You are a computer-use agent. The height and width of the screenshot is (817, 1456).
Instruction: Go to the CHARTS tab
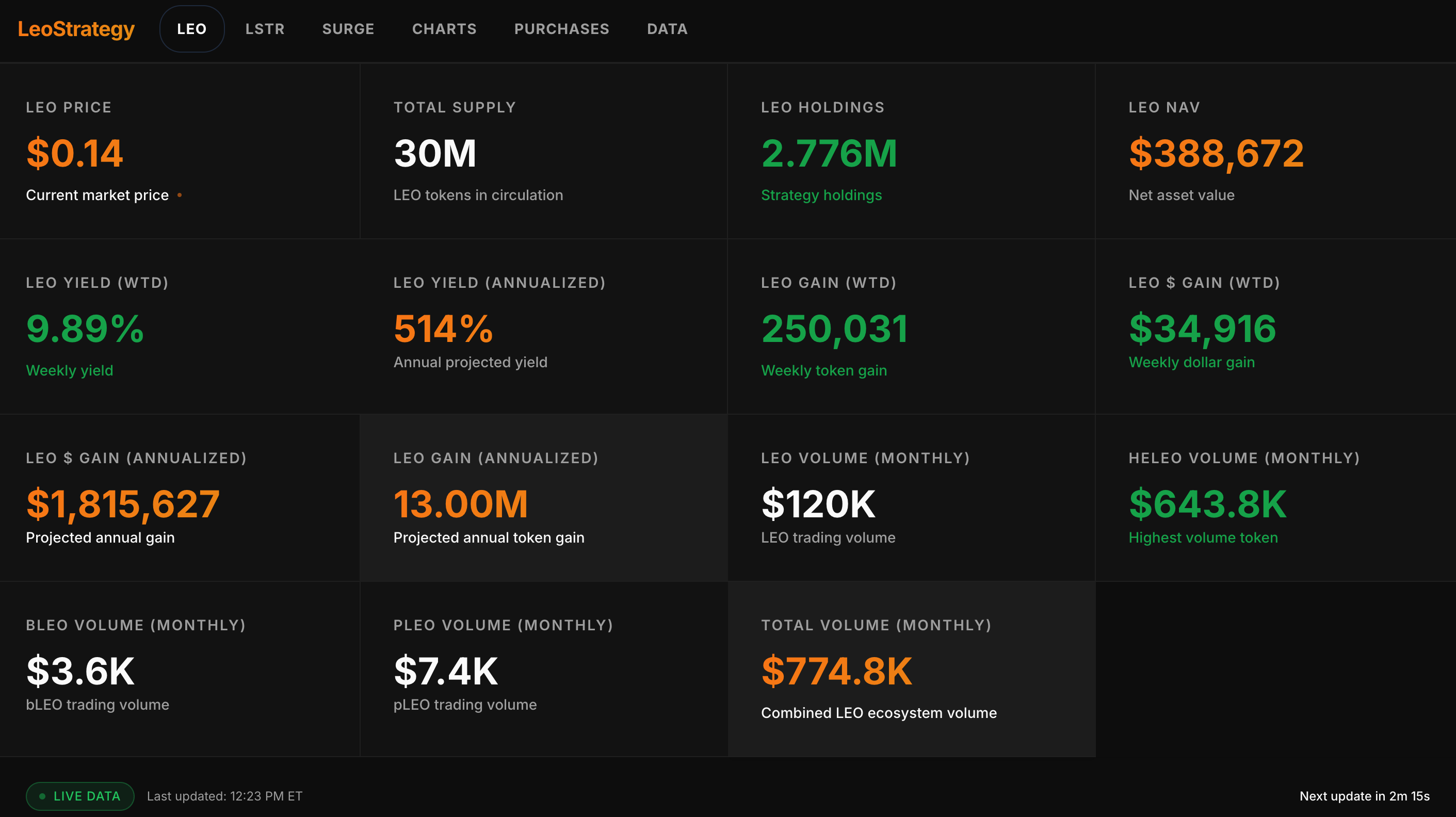444,29
